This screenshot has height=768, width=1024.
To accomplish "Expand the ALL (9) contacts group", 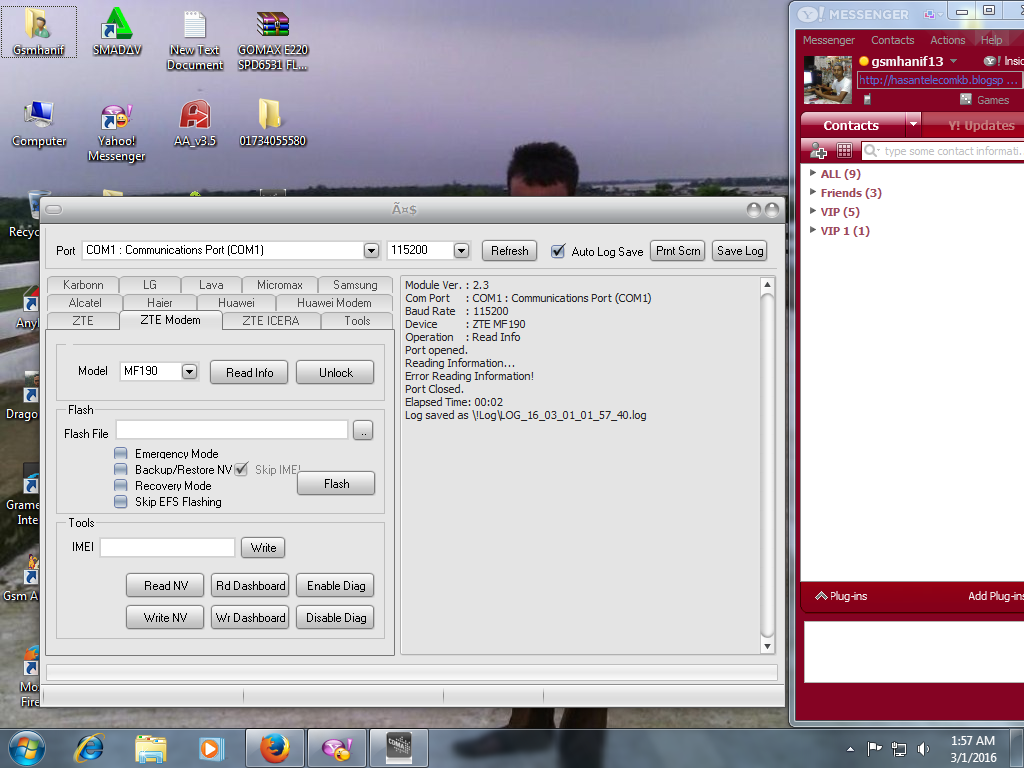I will coord(813,173).
